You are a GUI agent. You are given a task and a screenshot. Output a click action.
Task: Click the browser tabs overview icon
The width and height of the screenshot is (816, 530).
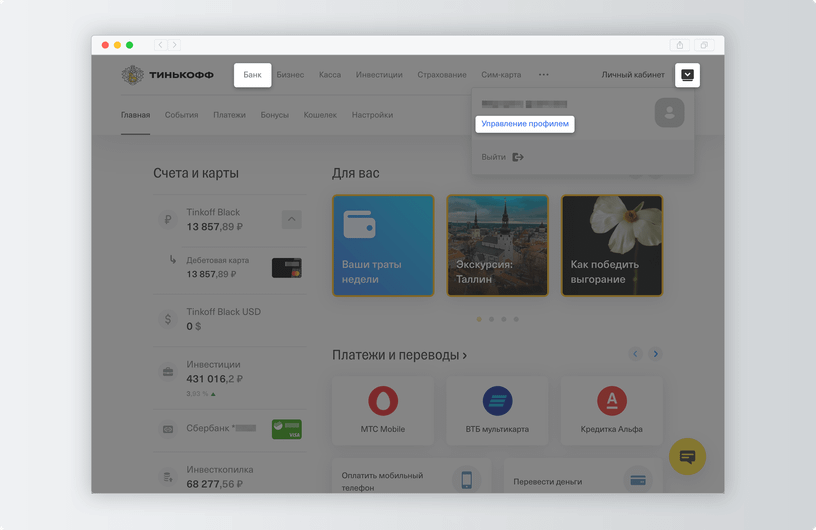click(704, 45)
